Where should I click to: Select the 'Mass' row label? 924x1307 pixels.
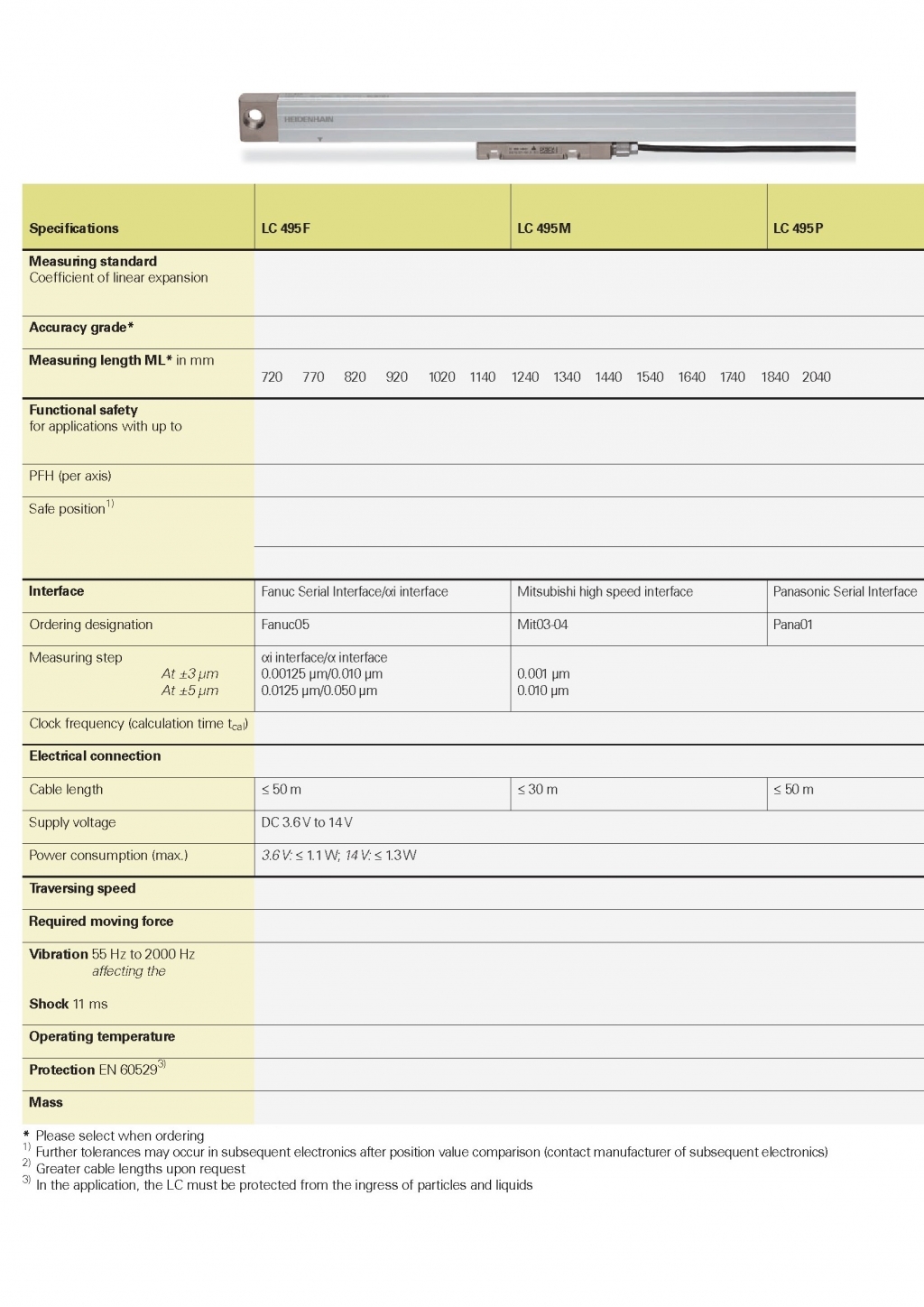pyautogui.click(x=46, y=1103)
